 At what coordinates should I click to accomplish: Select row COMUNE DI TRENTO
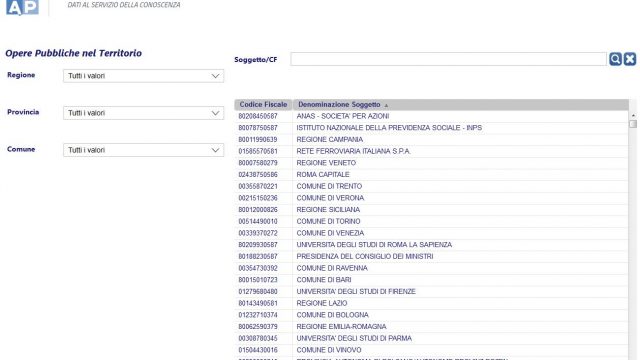pyautogui.click(x=431, y=187)
